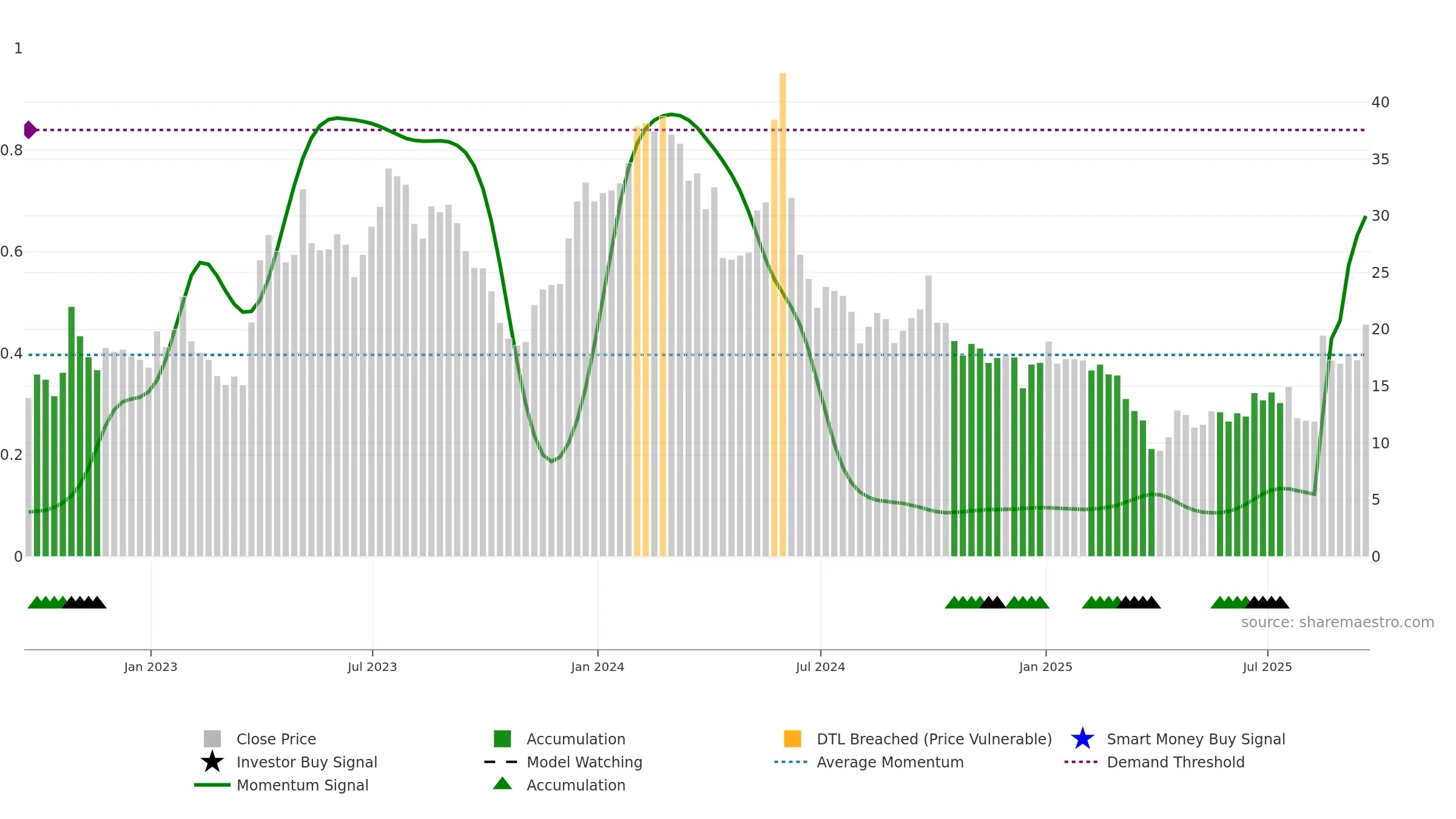Click the green Accumulation triangle legend icon

click(x=502, y=783)
